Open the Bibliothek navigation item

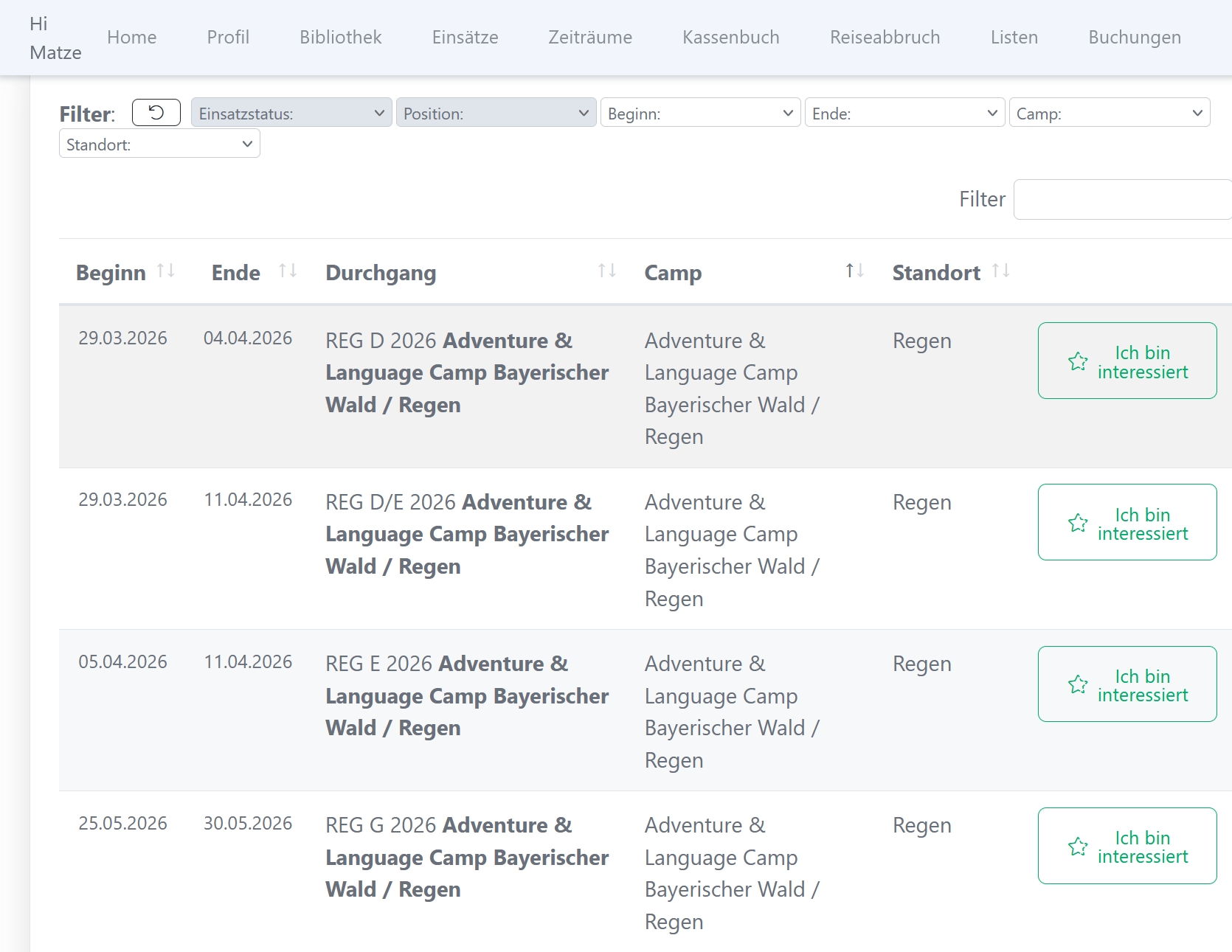click(340, 38)
